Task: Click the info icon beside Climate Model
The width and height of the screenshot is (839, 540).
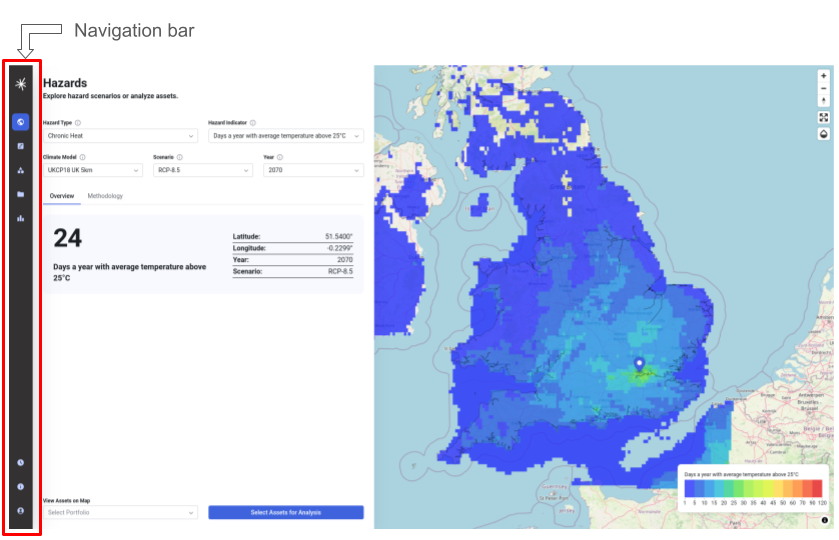Action: [x=82, y=157]
